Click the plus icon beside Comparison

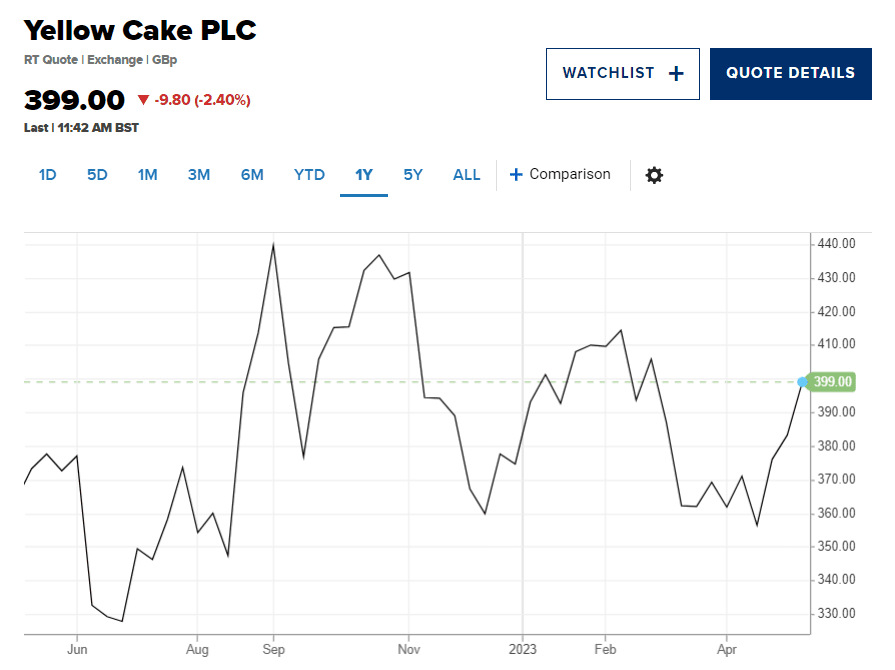point(516,175)
